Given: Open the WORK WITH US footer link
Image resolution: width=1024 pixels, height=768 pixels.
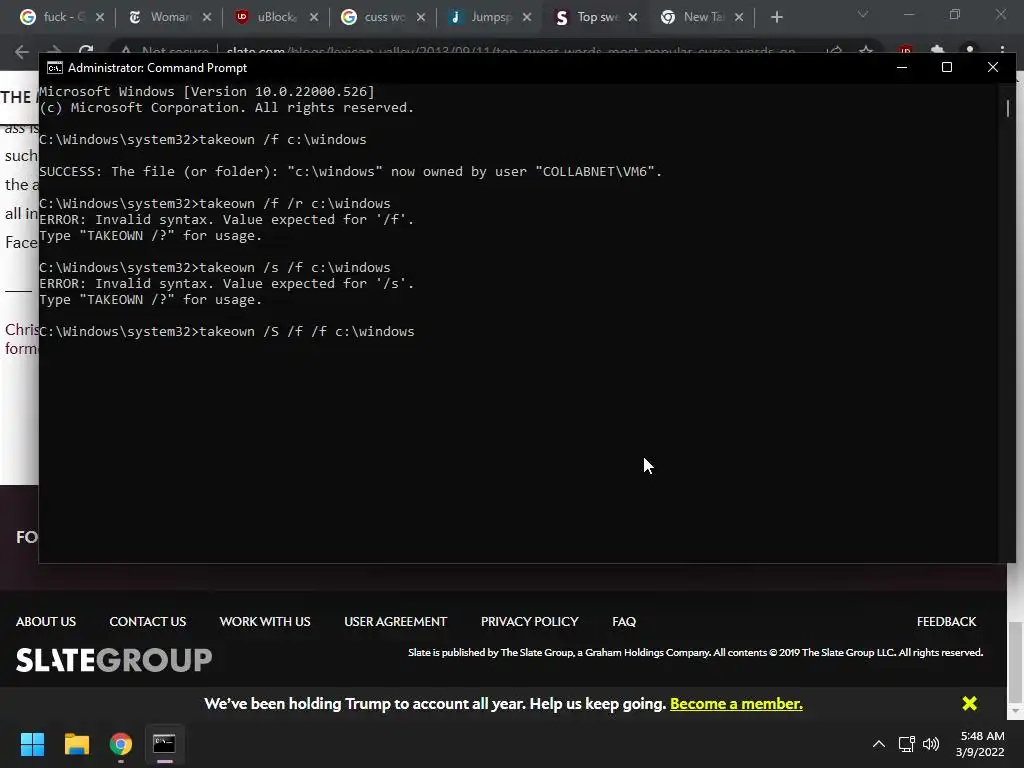Looking at the screenshot, I should 265,622.
